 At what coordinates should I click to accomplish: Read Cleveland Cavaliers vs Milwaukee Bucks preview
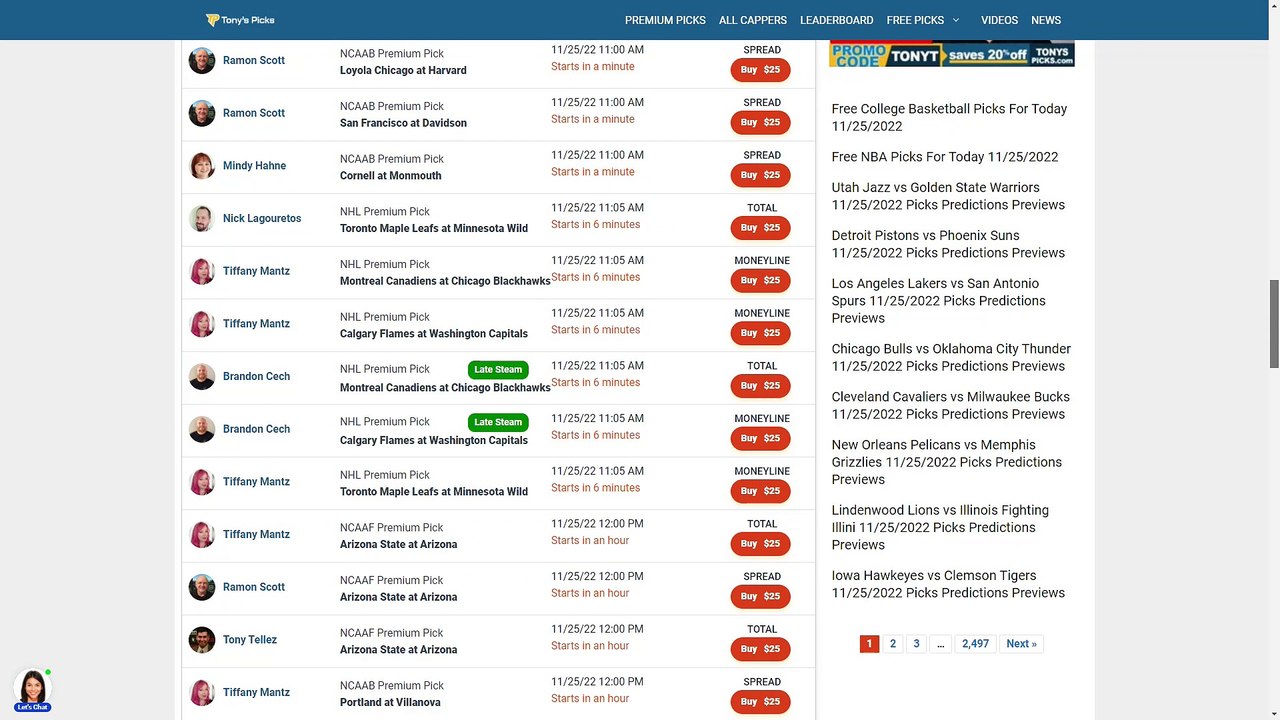(951, 405)
